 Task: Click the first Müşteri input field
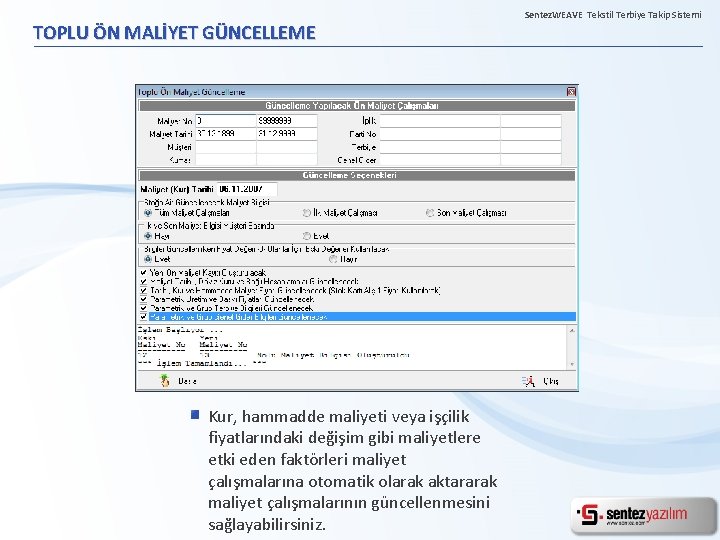click(x=225, y=147)
